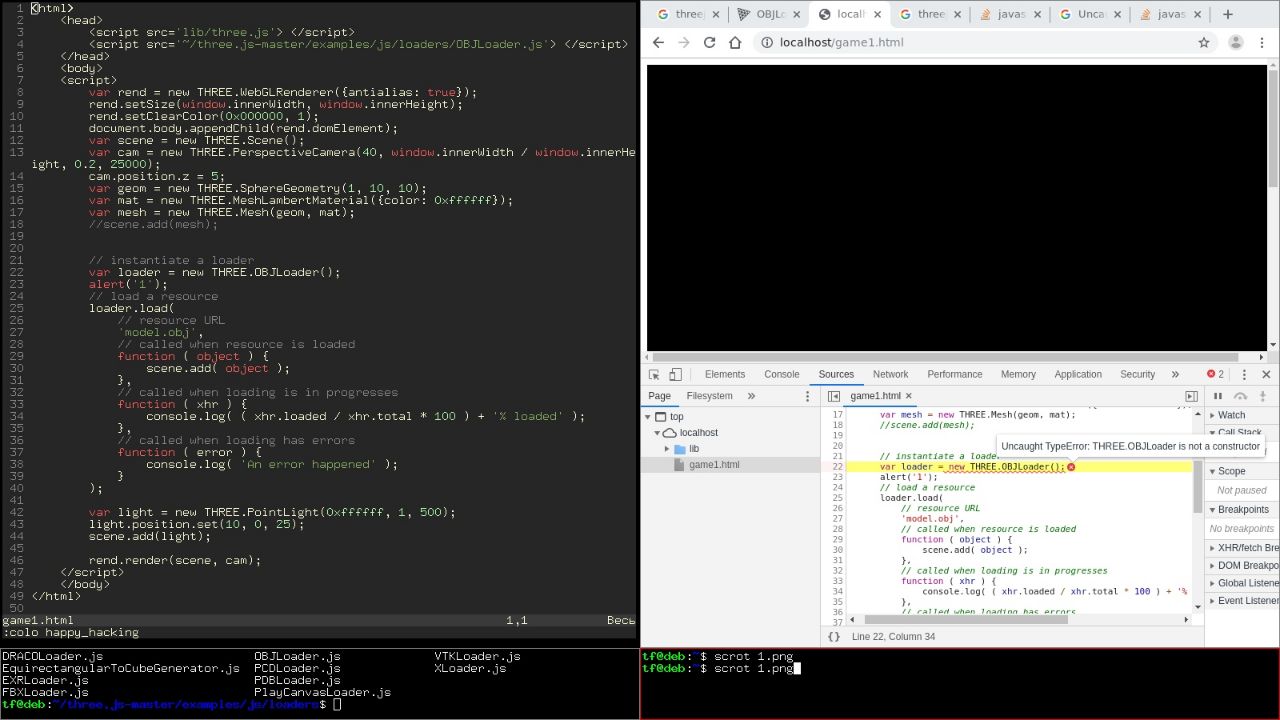
Task: Click the 'model.obj' string in Vim
Action: coord(160,332)
